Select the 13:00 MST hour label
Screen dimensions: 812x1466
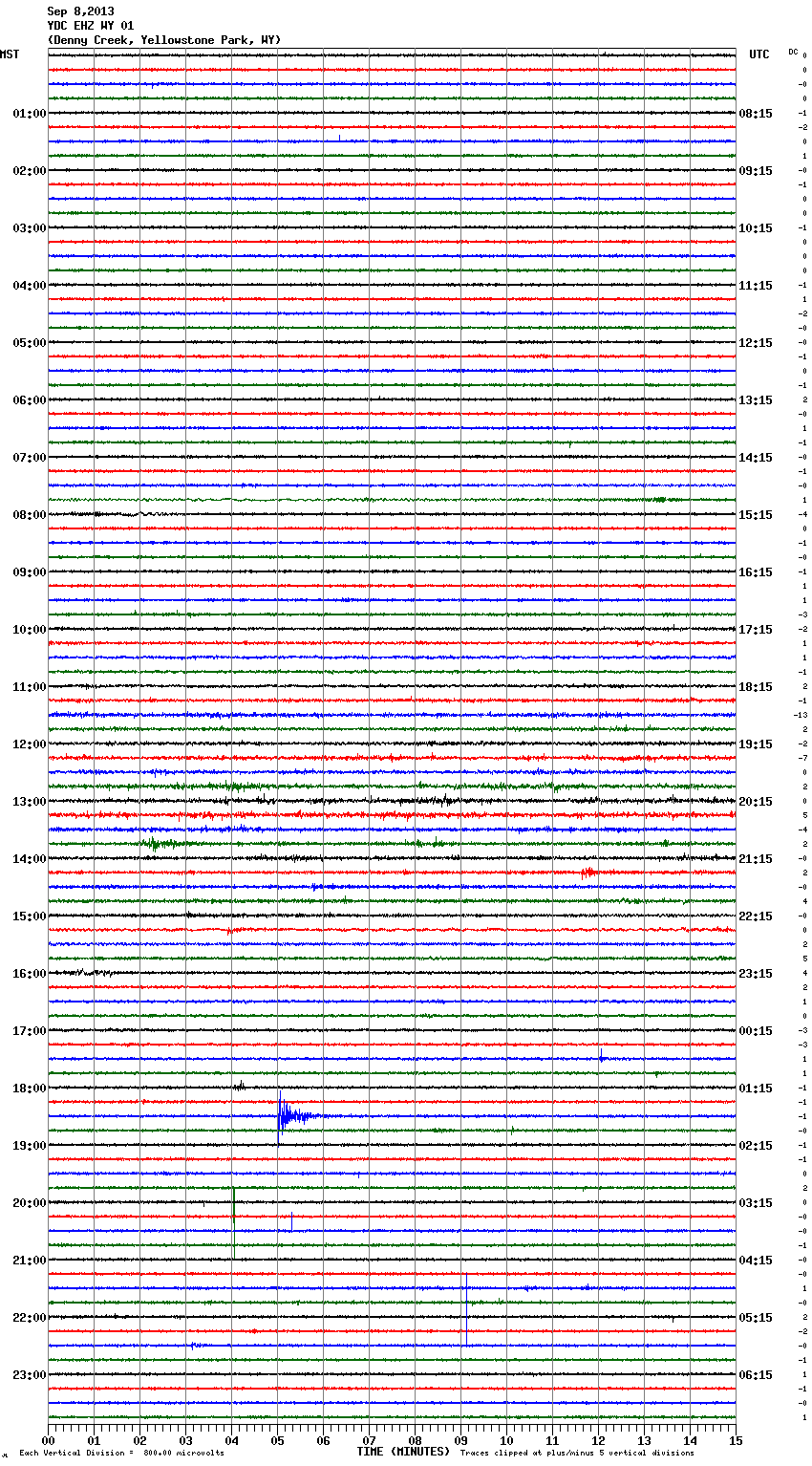[29, 802]
